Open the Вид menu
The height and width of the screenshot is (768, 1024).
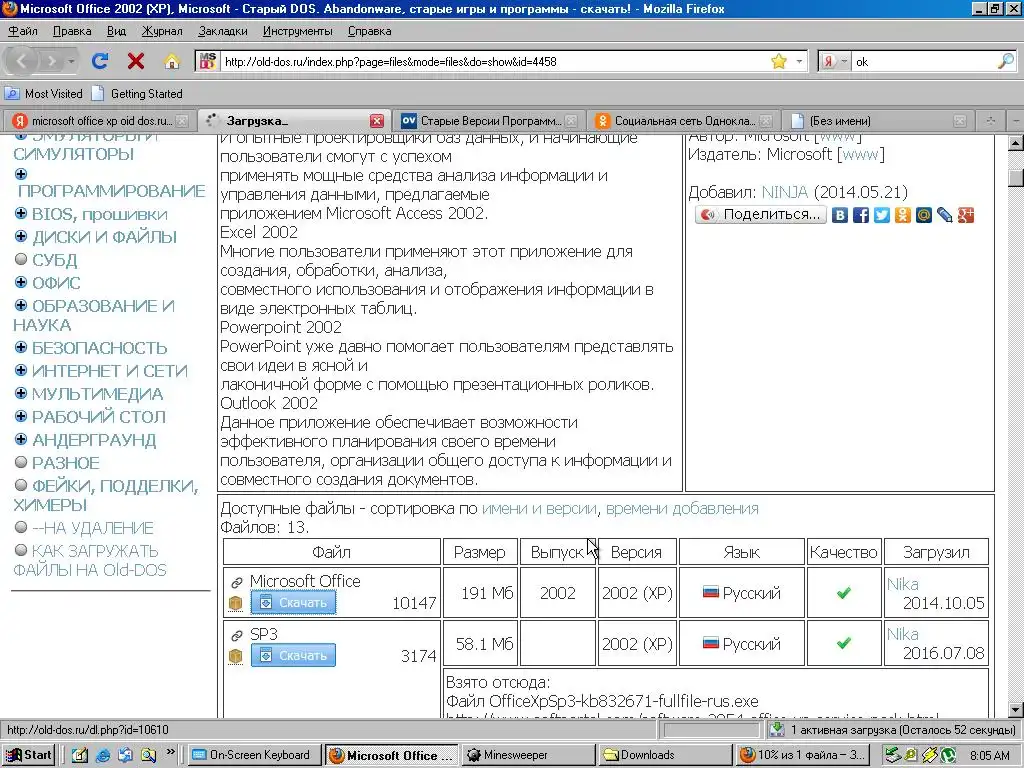(116, 31)
